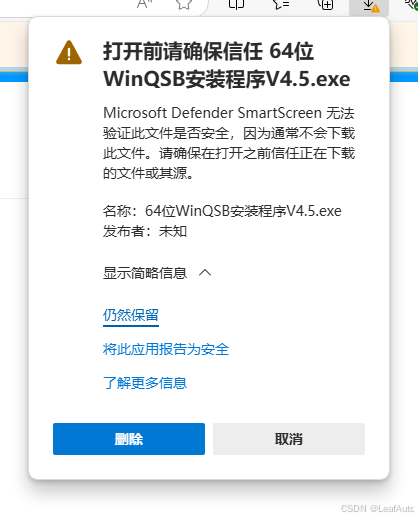Add page to favorites with star icon
The height and width of the screenshot is (520, 418).
(184, 4)
